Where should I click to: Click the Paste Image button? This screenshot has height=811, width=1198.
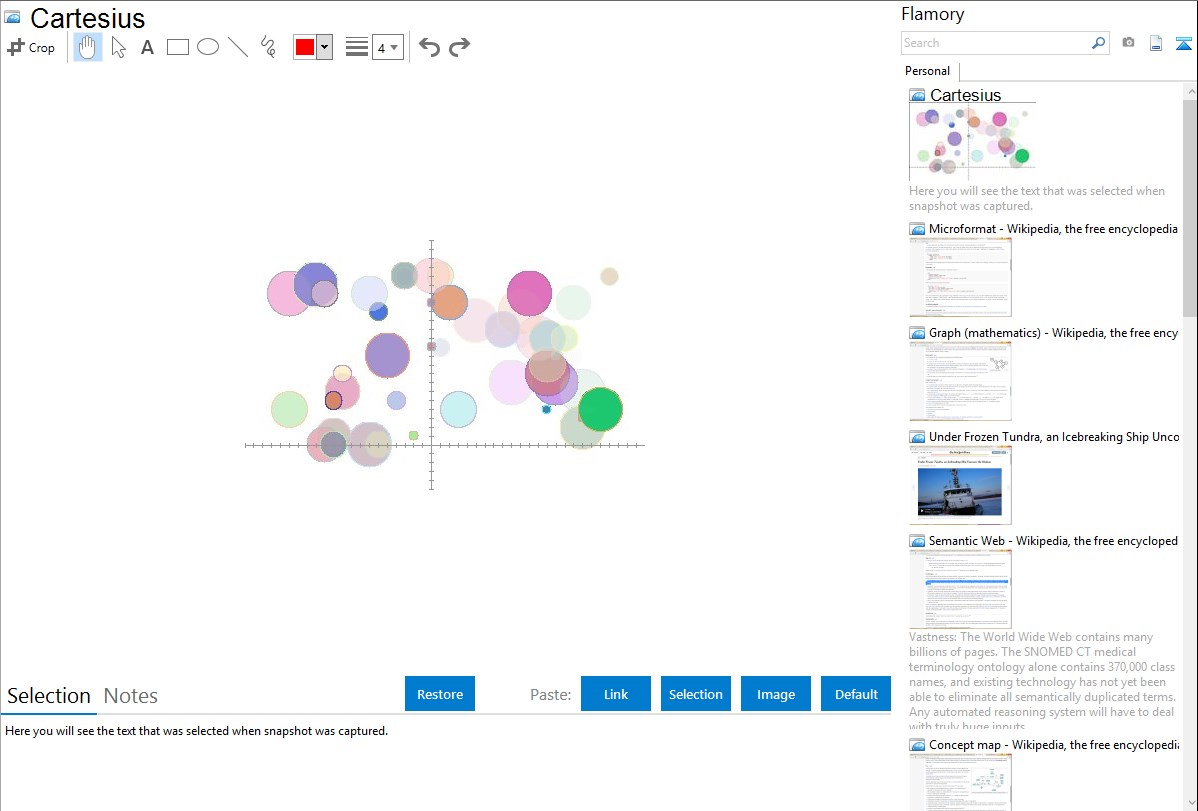pos(775,694)
